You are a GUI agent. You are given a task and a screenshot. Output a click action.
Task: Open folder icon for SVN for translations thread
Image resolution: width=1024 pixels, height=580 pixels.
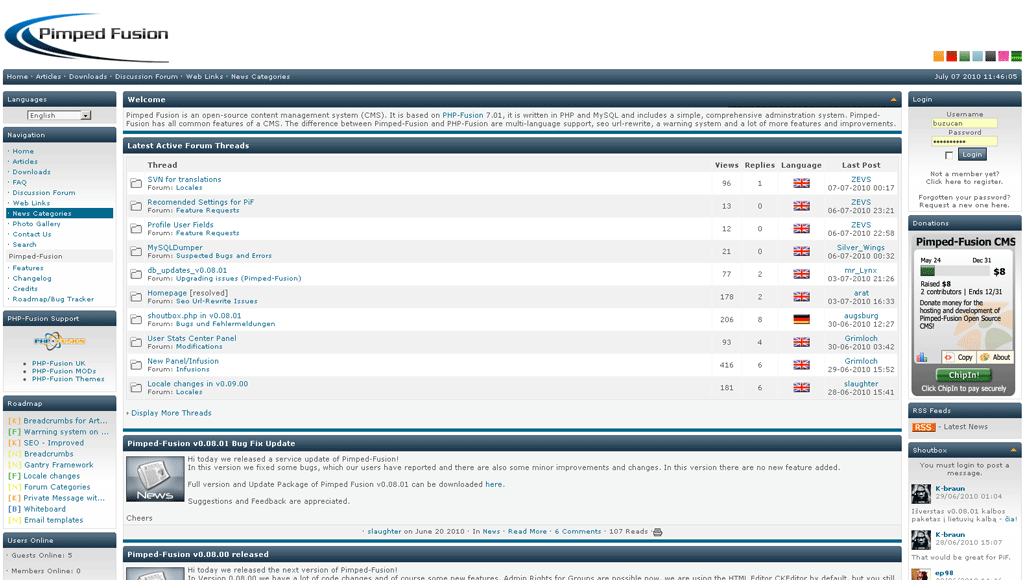coord(136,184)
